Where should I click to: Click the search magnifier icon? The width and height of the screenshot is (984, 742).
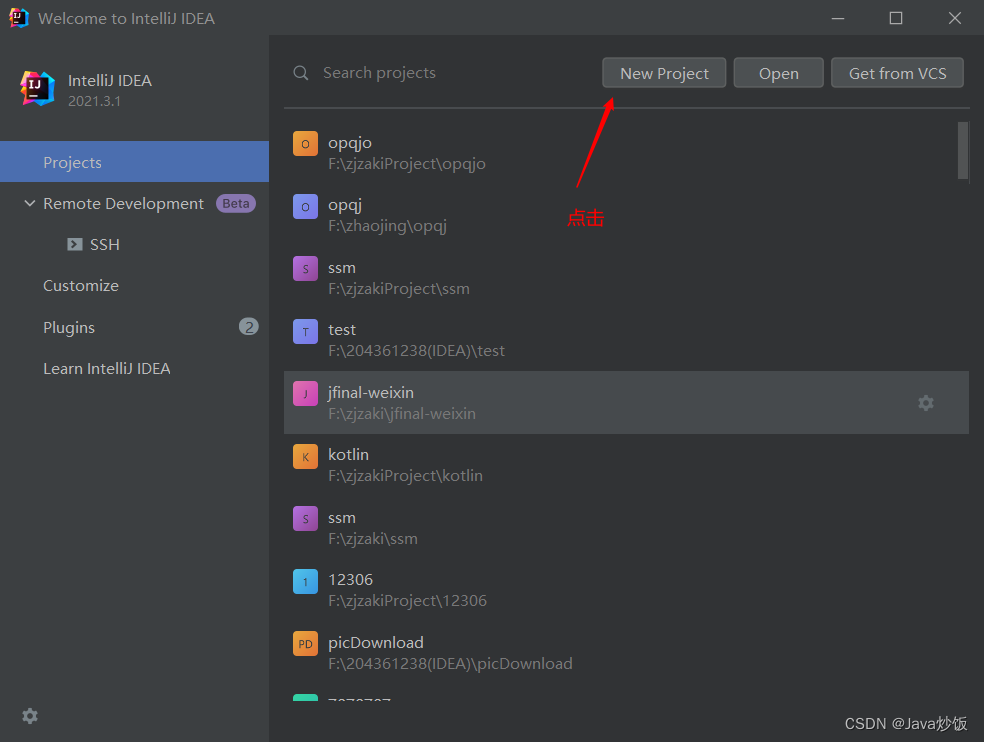(301, 73)
